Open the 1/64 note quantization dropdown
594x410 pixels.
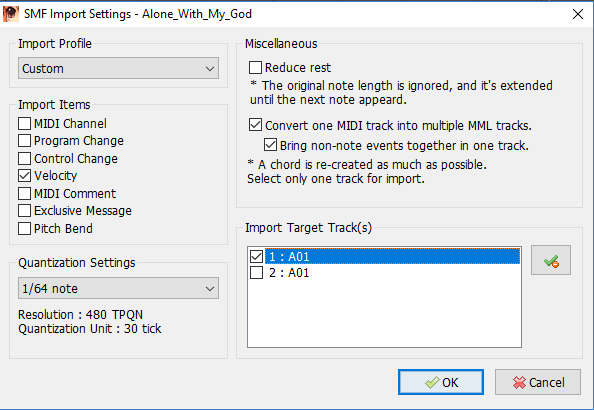[118, 288]
